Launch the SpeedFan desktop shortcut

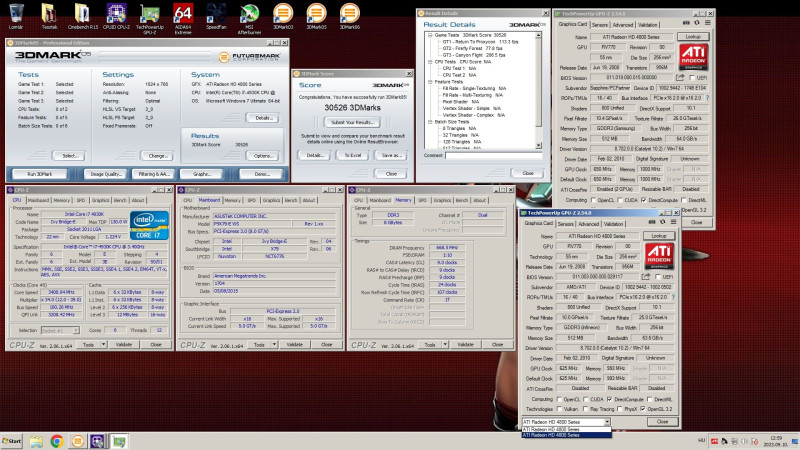[x=216, y=15]
